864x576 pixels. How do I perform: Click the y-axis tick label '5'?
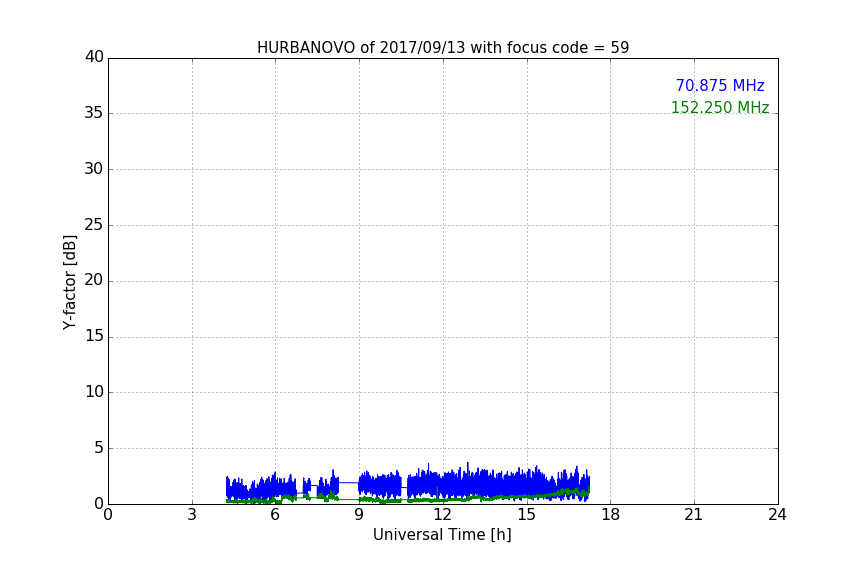(99, 448)
